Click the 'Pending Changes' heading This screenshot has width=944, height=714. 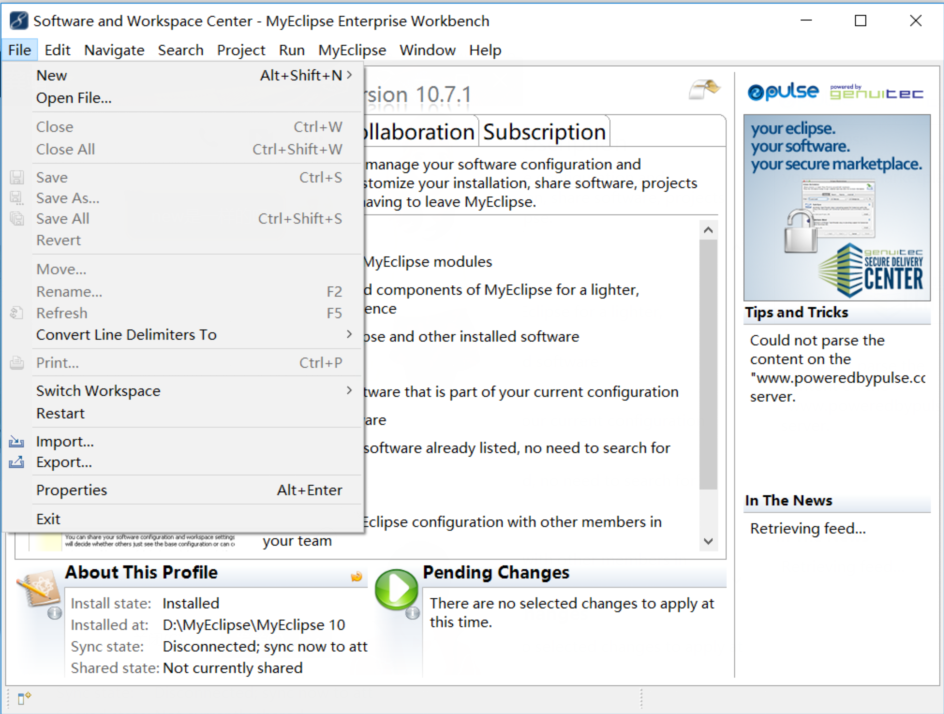[x=496, y=573]
